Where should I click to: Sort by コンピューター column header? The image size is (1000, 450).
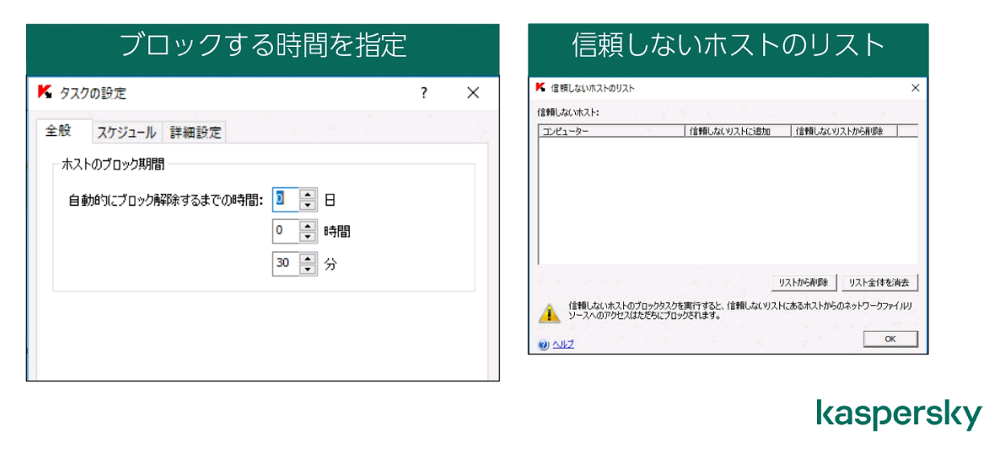[611, 131]
